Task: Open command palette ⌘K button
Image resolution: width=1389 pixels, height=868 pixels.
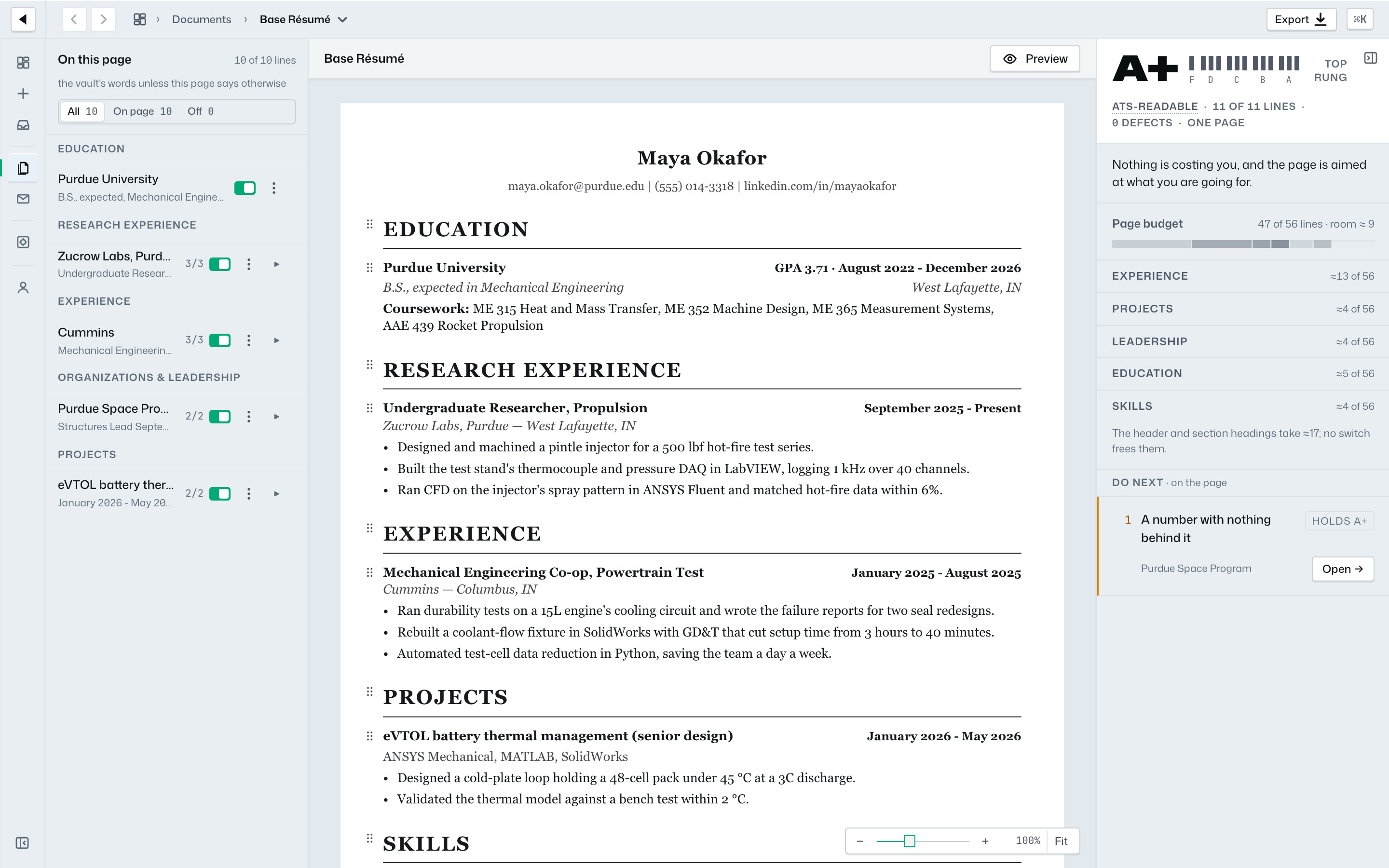Action: click(x=1360, y=19)
